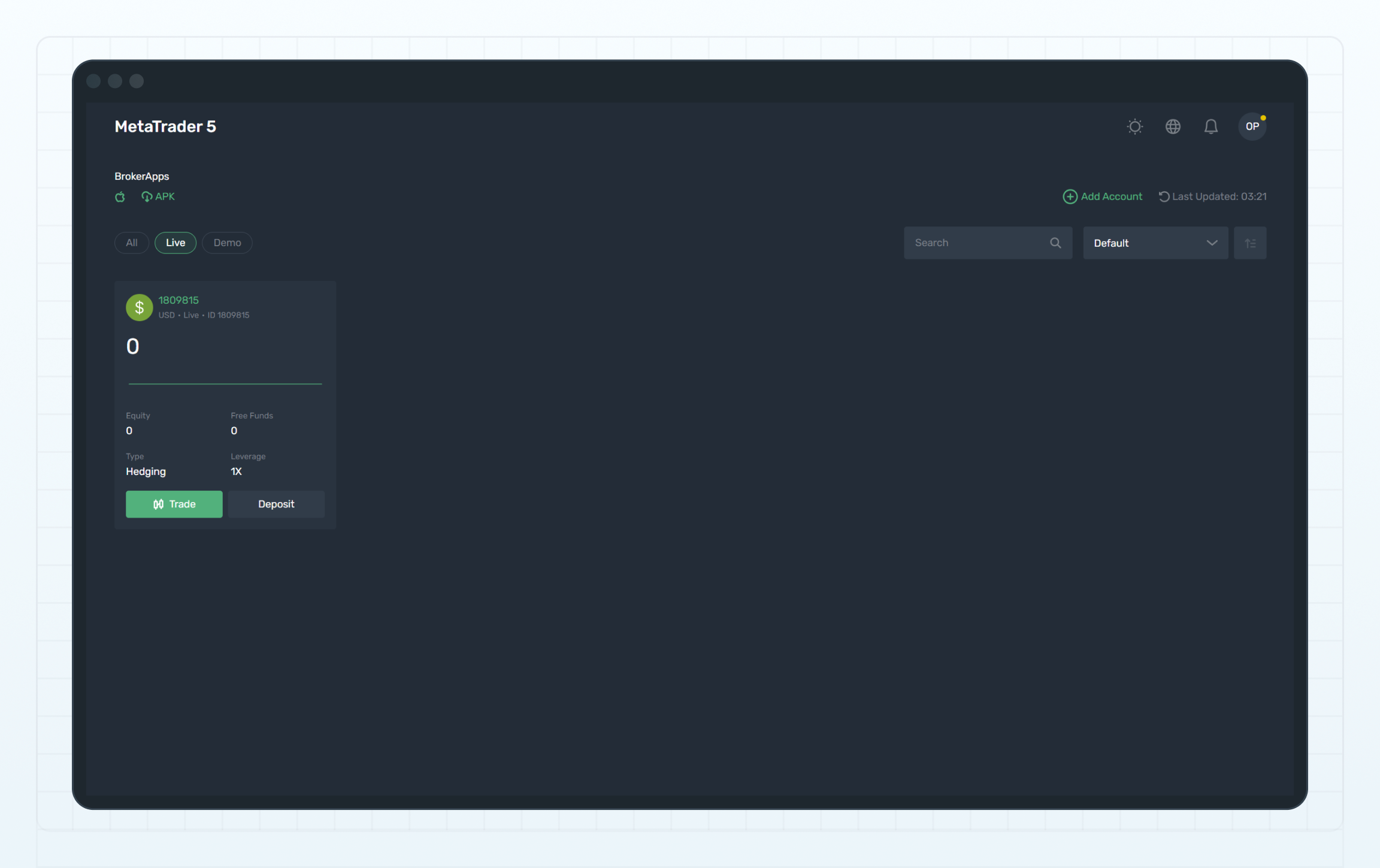Click the search magnifier icon
The height and width of the screenshot is (868, 1380).
tap(1055, 243)
